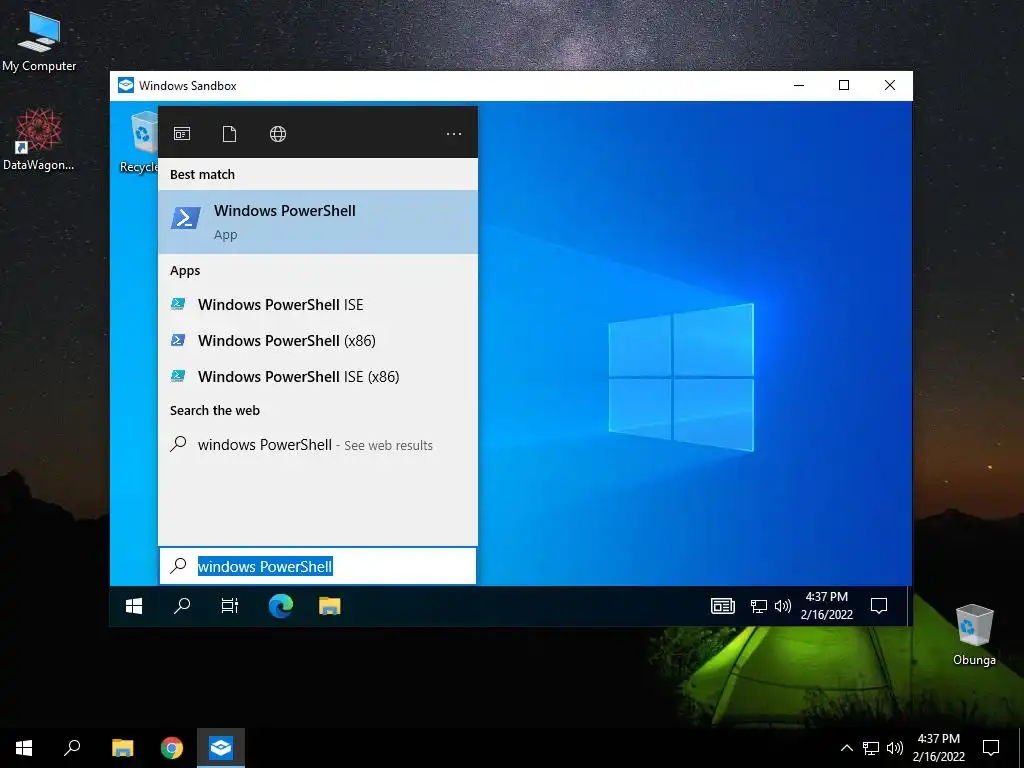Minimize the Windows Sandbox window

coord(799,86)
